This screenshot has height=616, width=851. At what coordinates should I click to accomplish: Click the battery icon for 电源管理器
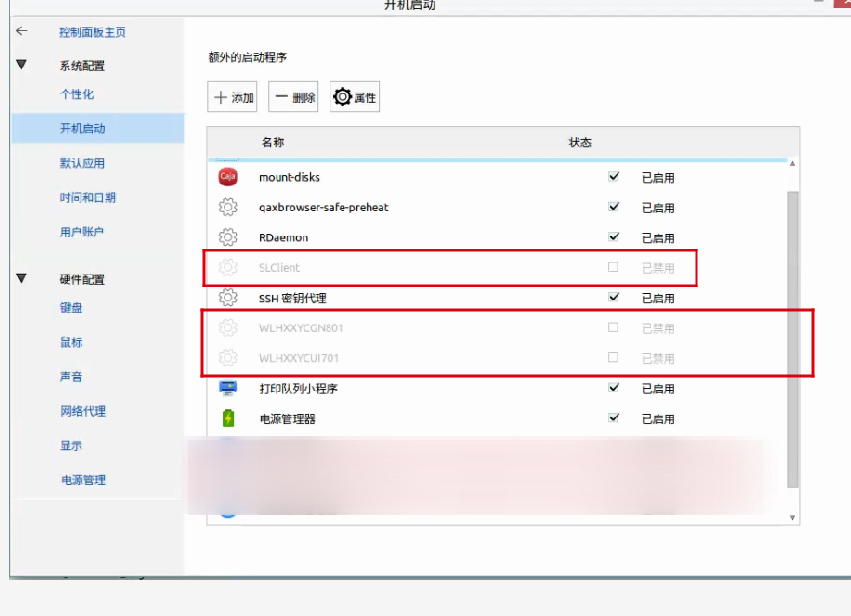[x=227, y=418]
